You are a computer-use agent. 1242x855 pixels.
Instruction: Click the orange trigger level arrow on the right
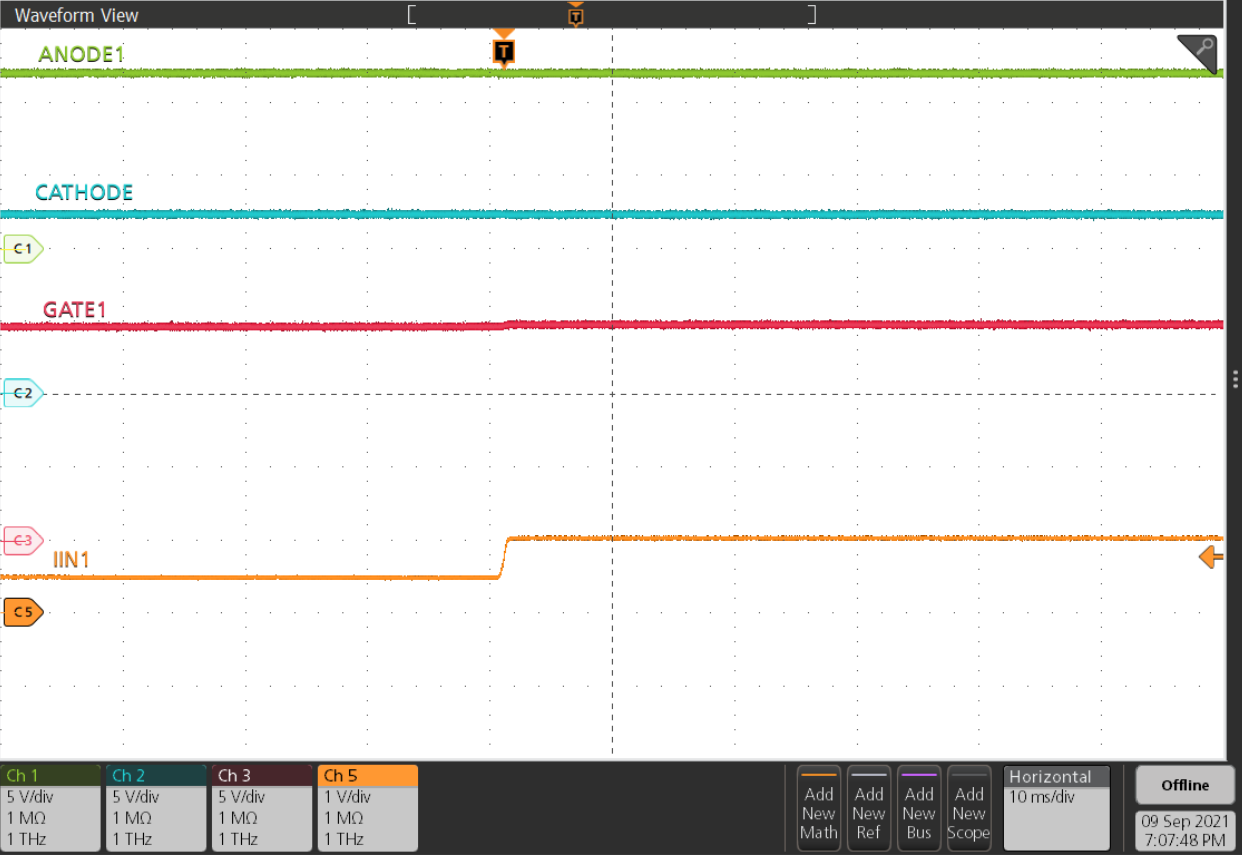[1211, 557]
